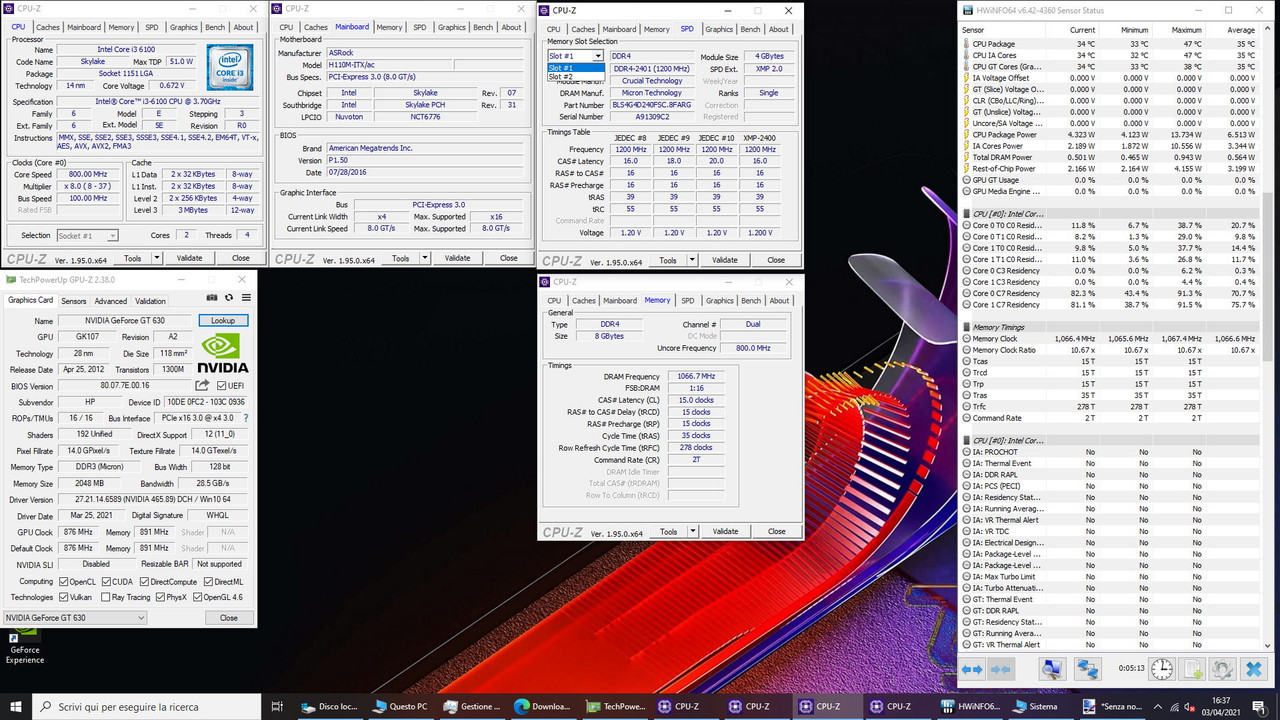Open Validation tab in GPU-Z
Screen dimensions: 1280x720
pos(150,301)
